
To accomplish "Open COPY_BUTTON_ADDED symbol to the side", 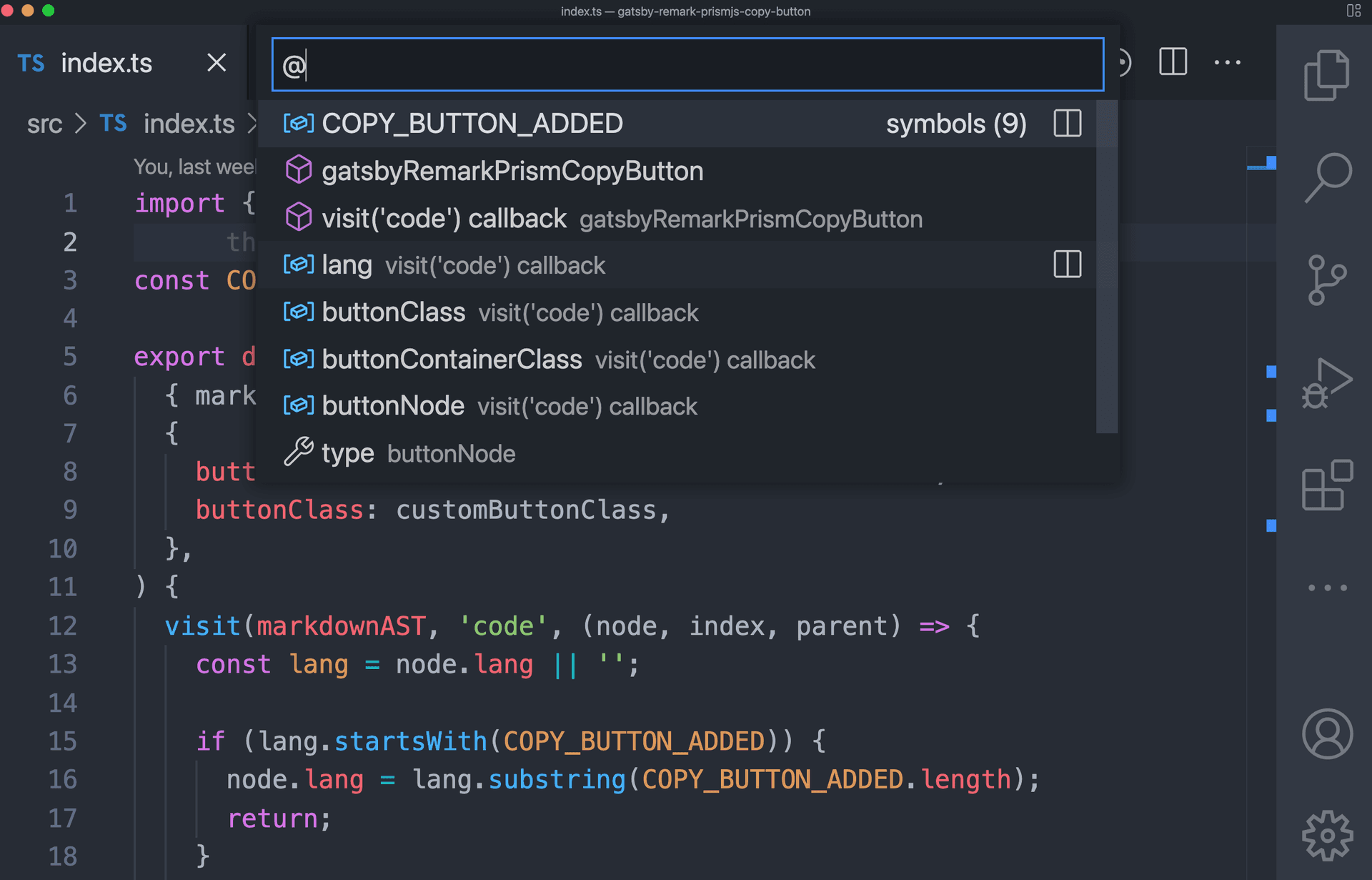I will point(1067,123).
